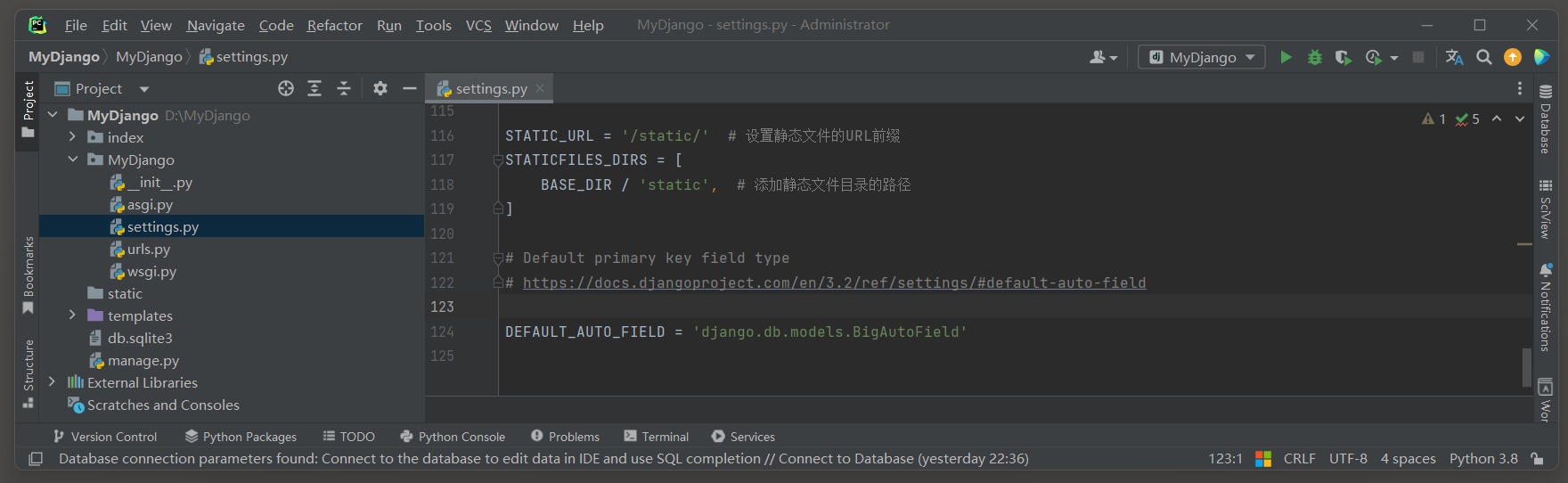
Task: Jump to next highlighted error arrow
Action: (1520, 119)
